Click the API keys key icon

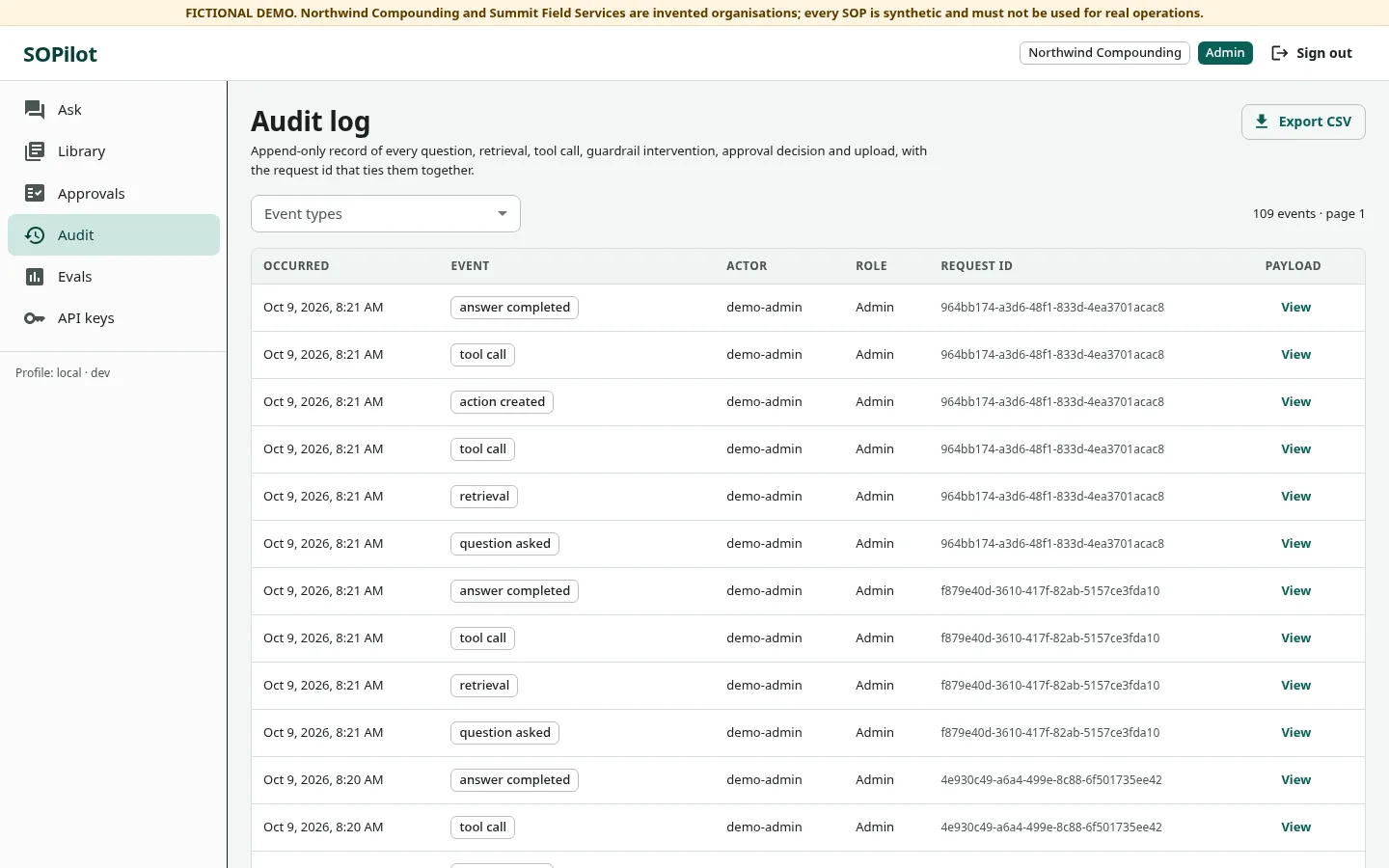[x=35, y=318]
